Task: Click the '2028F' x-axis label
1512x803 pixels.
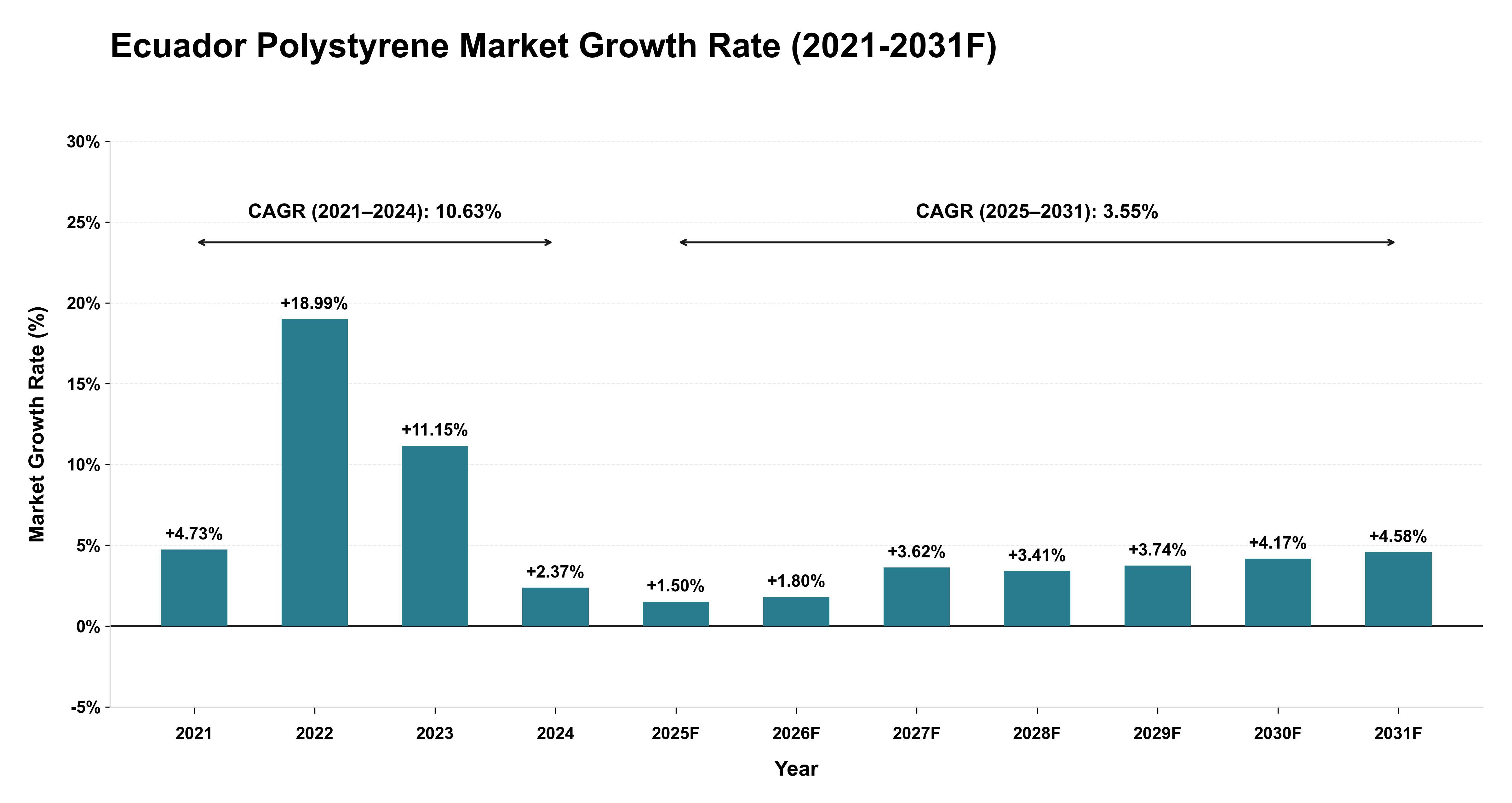Action: coord(1037,734)
